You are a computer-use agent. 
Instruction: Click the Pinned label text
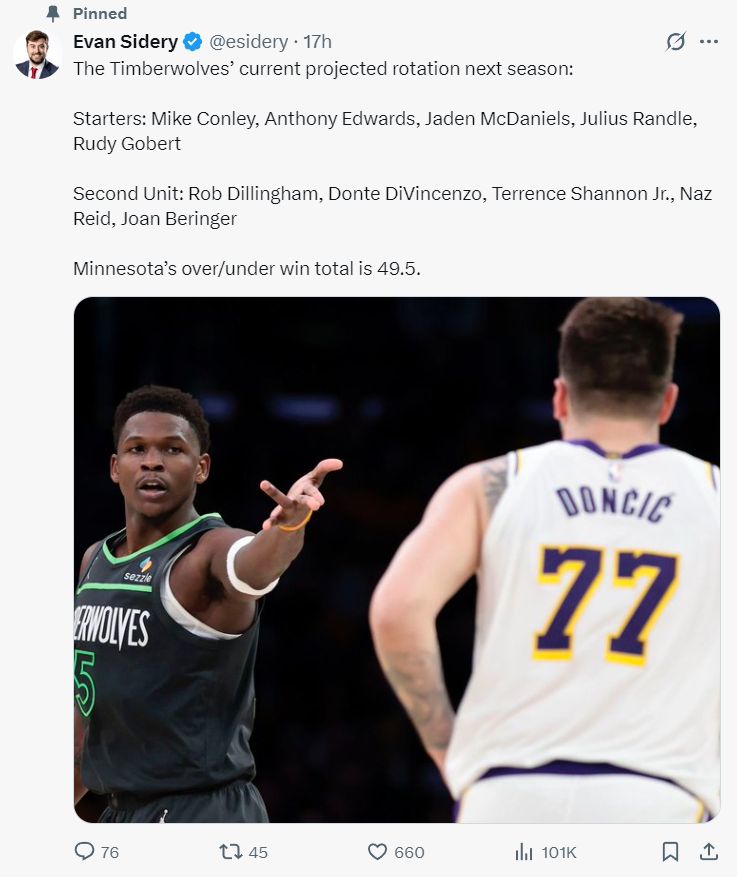pos(100,13)
